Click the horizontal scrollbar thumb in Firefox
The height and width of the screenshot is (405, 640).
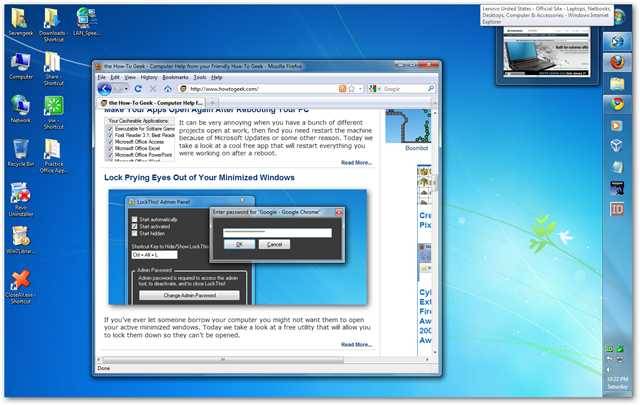223,360
